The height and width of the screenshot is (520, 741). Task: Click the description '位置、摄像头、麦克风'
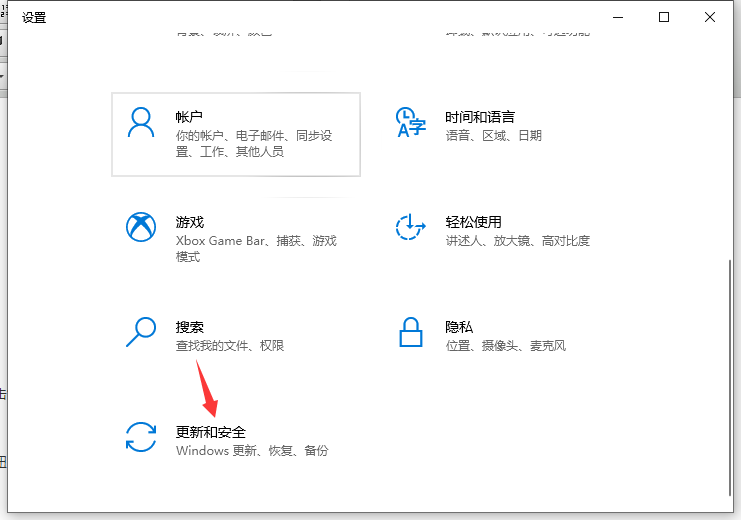(506, 346)
